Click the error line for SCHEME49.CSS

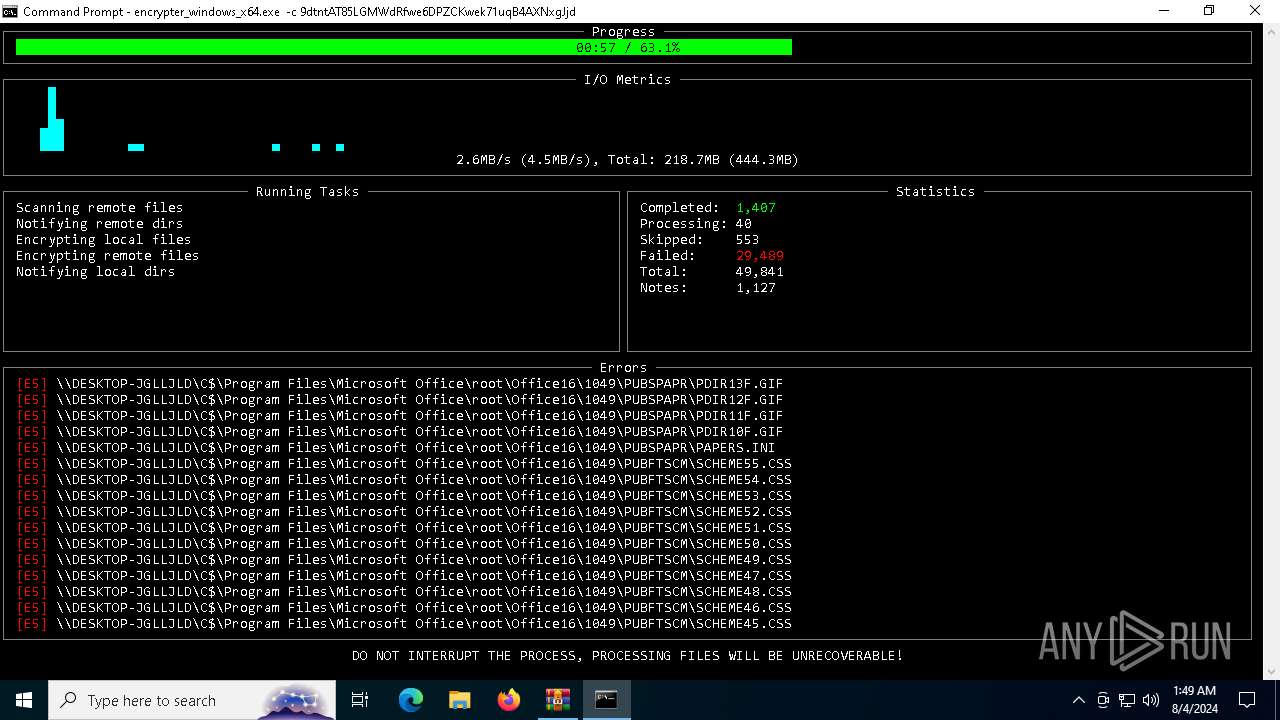[404, 560]
